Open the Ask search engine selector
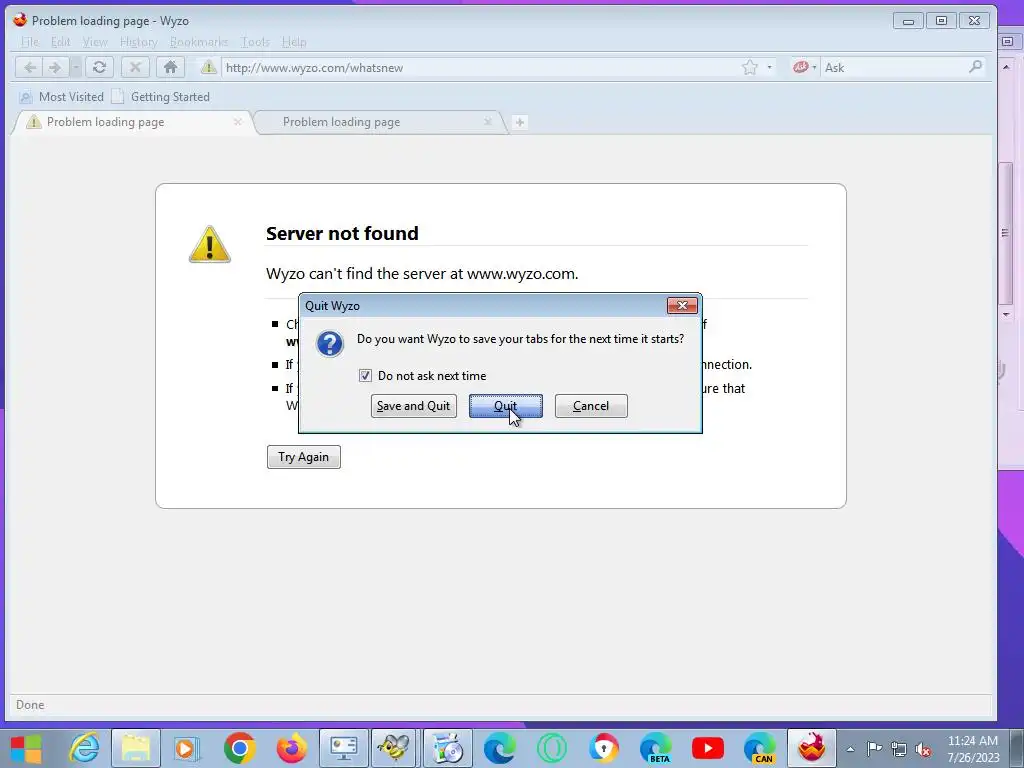The image size is (1024, 768). tap(805, 67)
